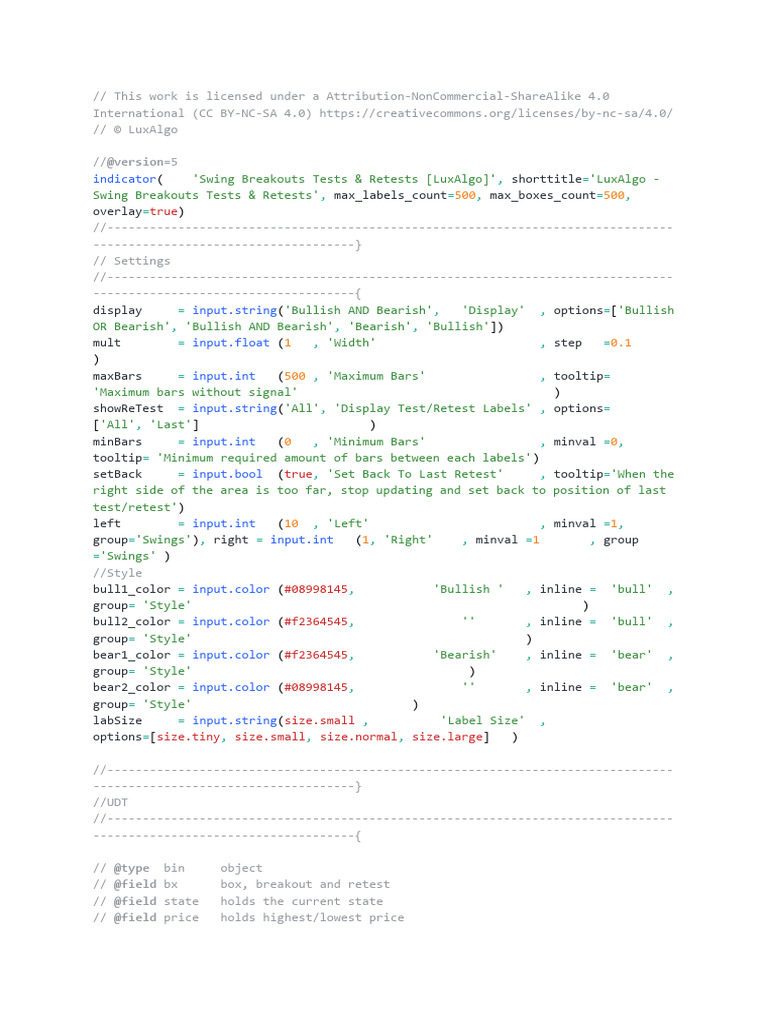
Task: Click #08998145 in the bull1_color line
Action: (316, 589)
